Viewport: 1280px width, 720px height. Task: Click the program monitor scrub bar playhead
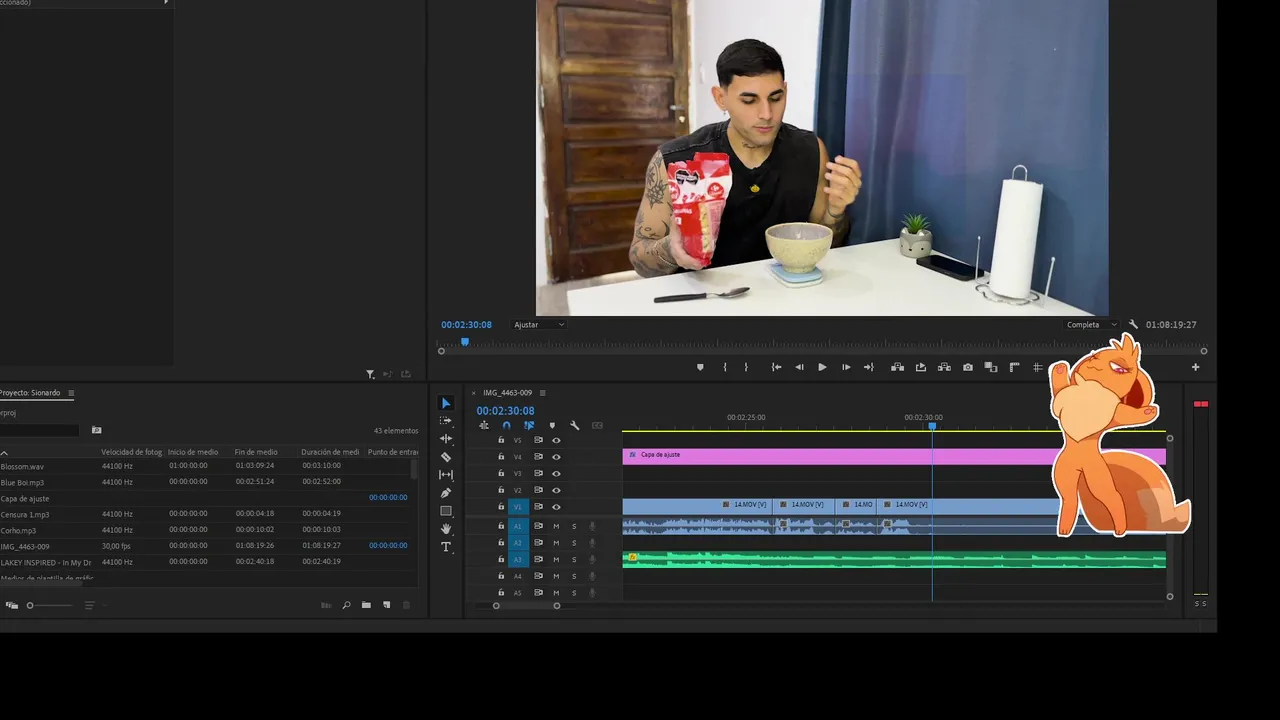tap(465, 342)
